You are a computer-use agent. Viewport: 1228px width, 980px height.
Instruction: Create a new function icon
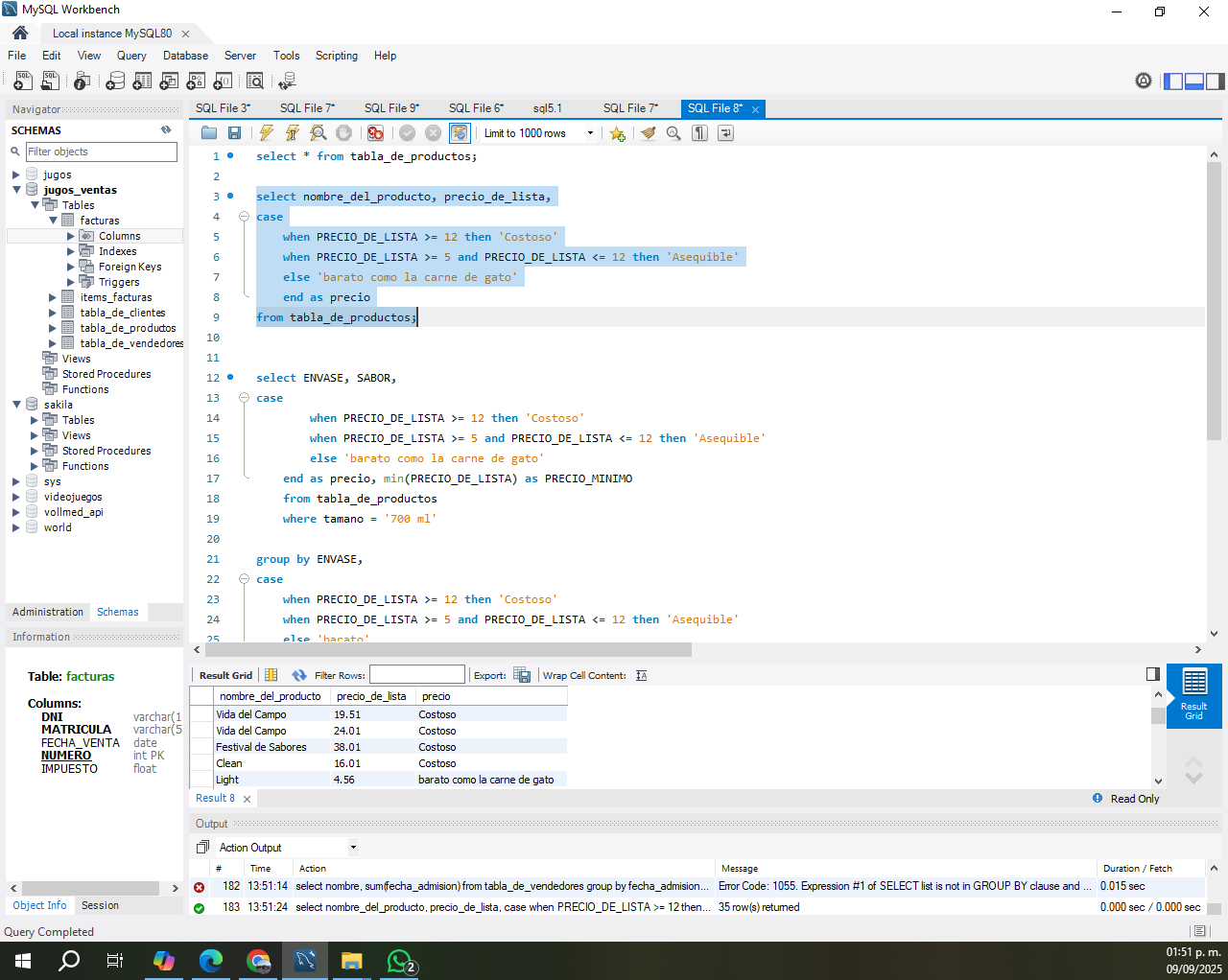pyautogui.click(x=223, y=82)
